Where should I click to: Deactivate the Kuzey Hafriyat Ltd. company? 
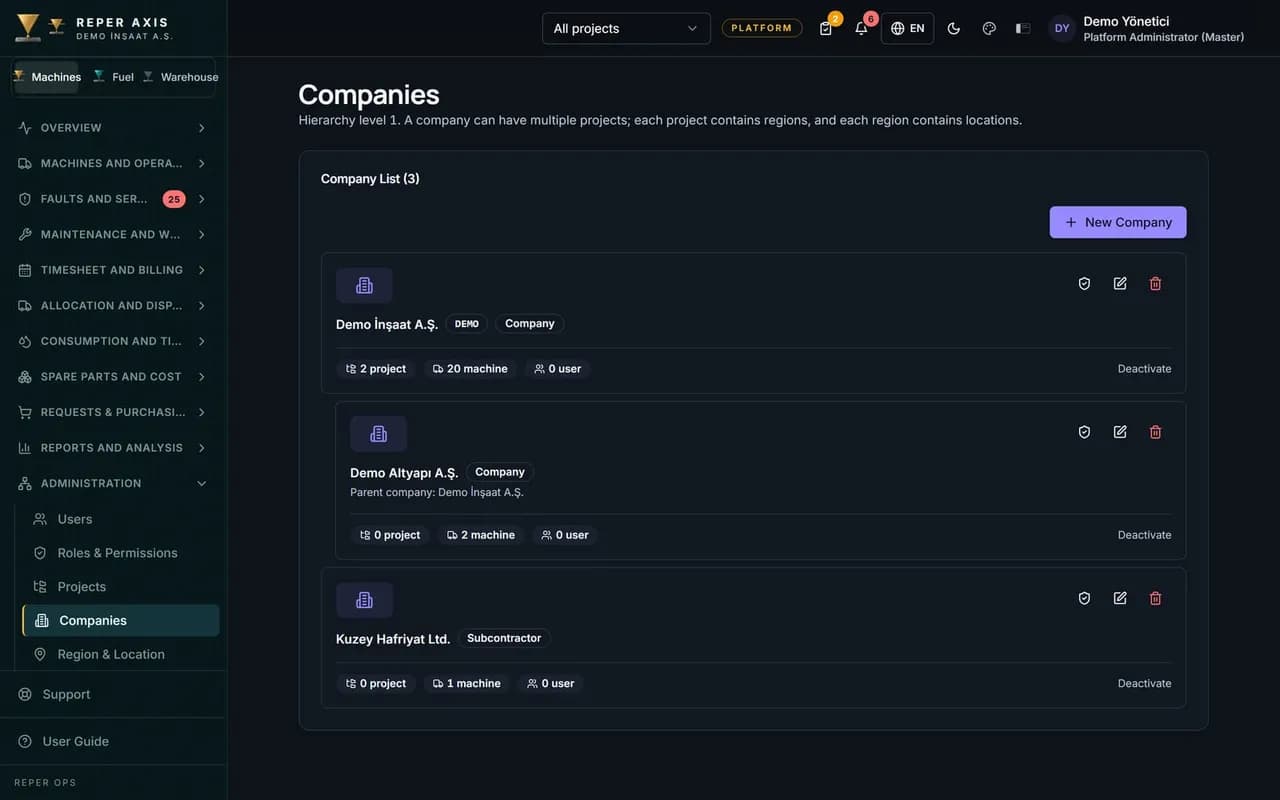1144,684
